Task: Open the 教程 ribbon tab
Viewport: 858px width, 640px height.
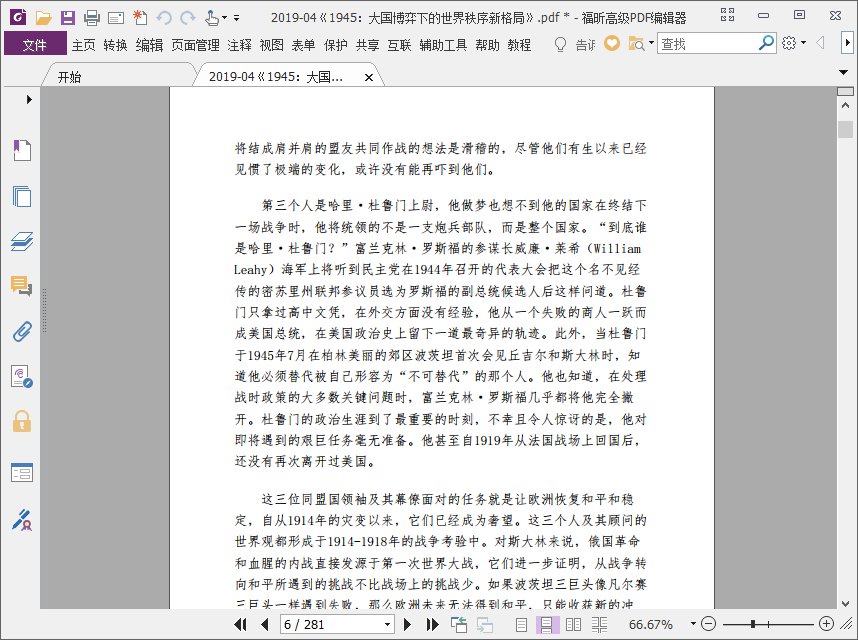Action: pos(519,45)
